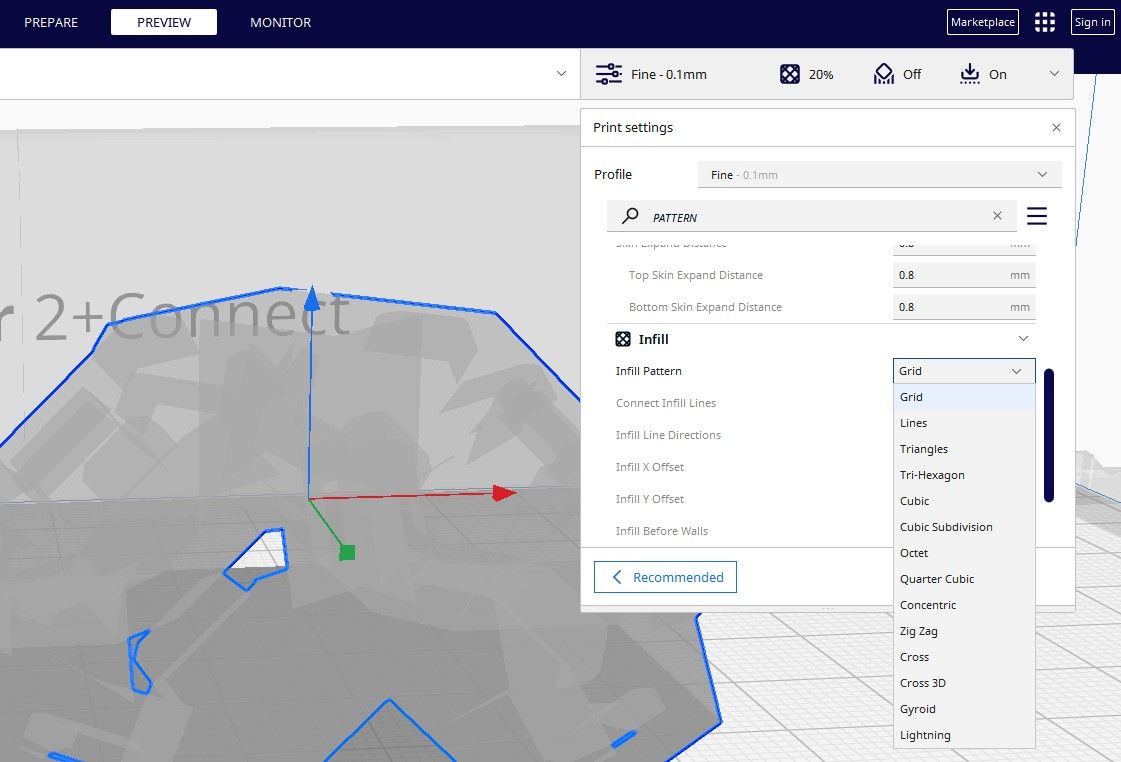Viewport: 1121px width, 762px height.
Task: Open the apps grid icon
Action: tap(1044, 22)
